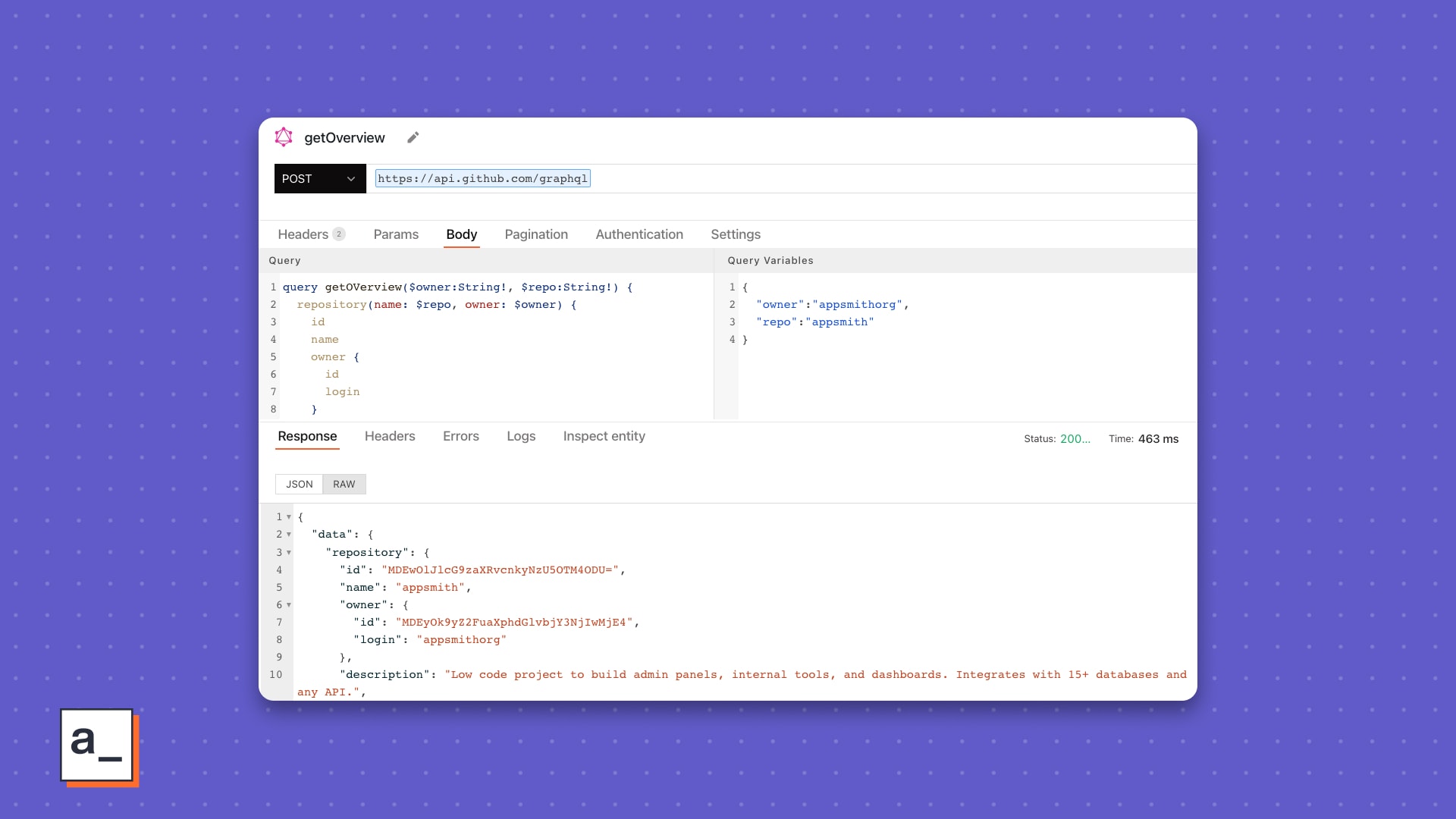
Task: Collapse the root object fold arrow on line 1
Action: pyautogui.click(x=289, y=517)
